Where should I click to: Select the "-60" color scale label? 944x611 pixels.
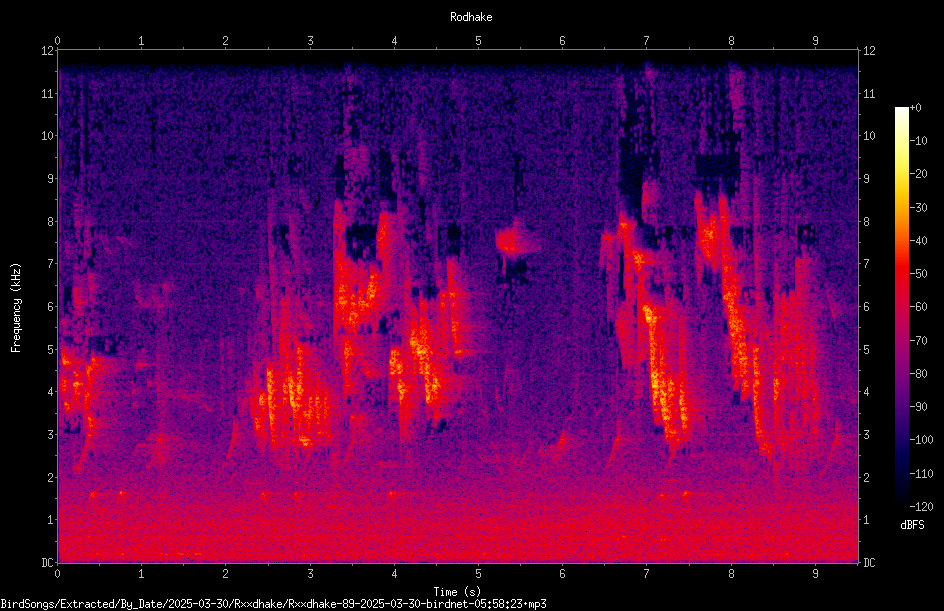click(x=918, y=307)
